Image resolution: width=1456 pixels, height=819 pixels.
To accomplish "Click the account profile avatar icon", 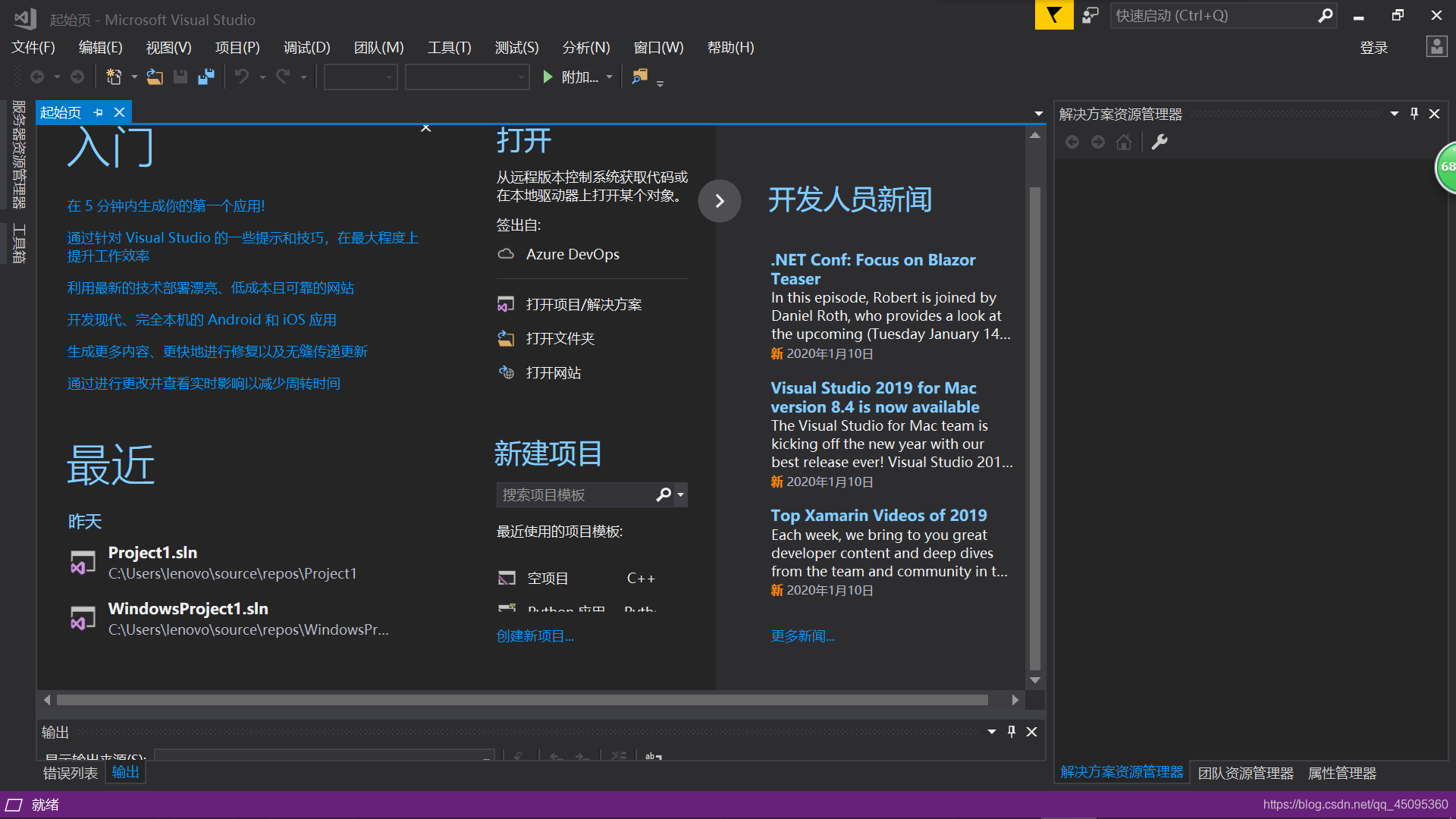I will coord(1436,47).
